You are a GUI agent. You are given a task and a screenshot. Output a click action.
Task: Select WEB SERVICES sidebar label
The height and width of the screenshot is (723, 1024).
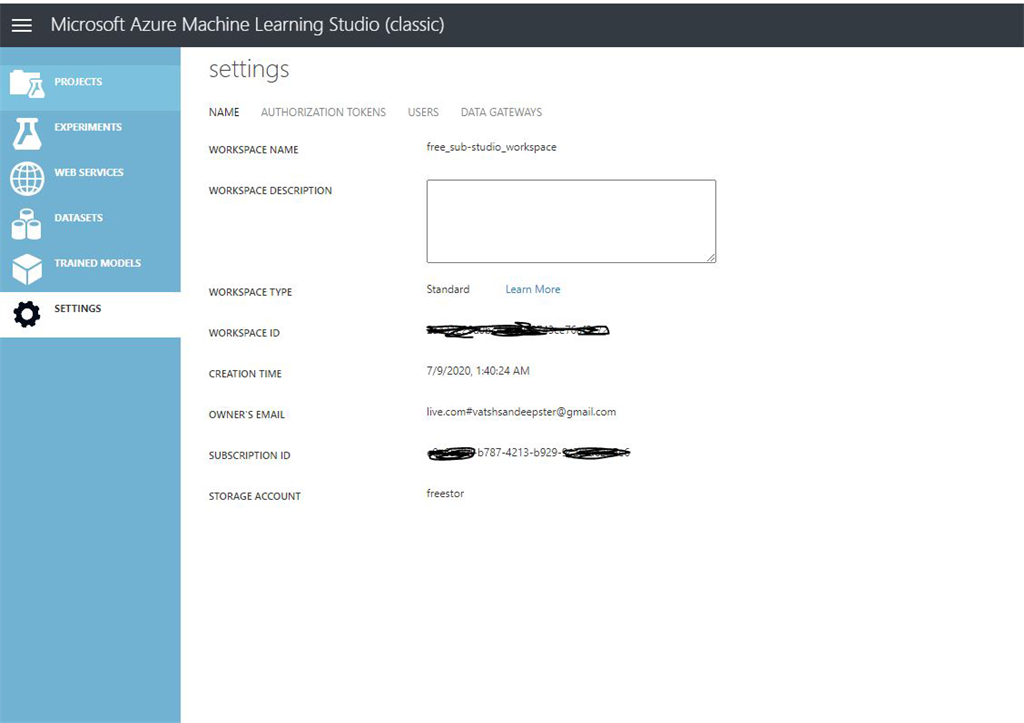[x=89, y=172]
